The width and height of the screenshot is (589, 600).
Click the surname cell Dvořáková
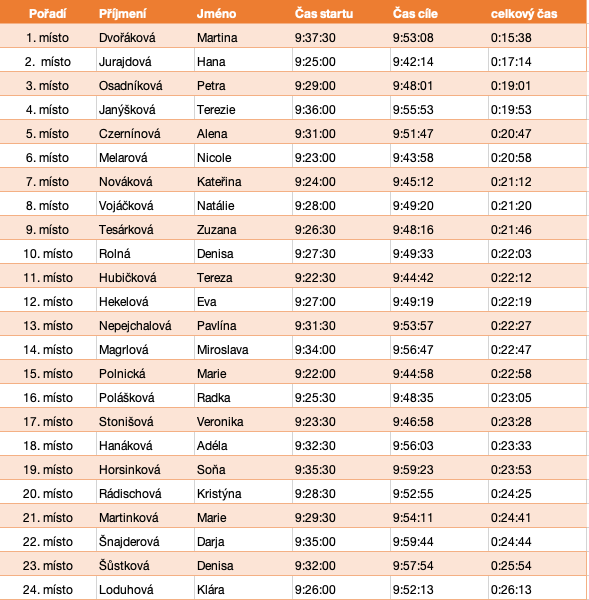[145, 38]
